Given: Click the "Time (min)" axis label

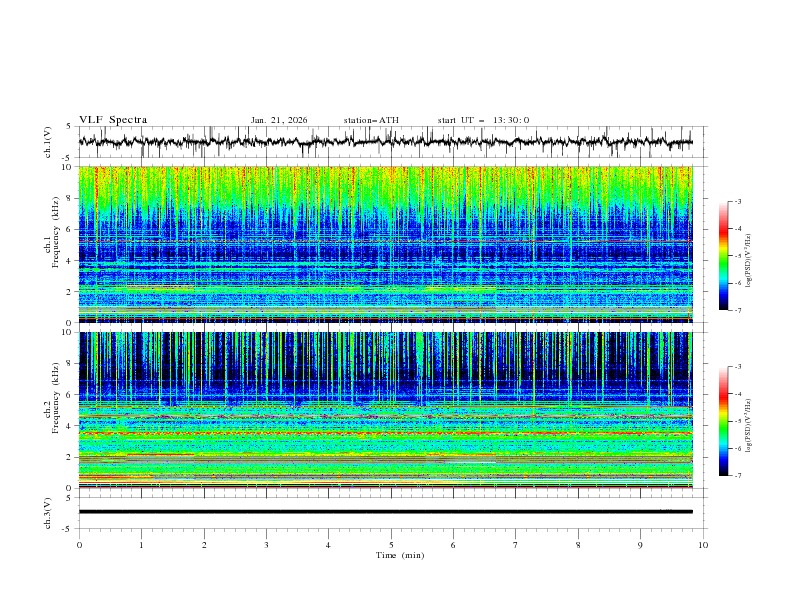Looking at the screenshot, I should tap(400, 555).
